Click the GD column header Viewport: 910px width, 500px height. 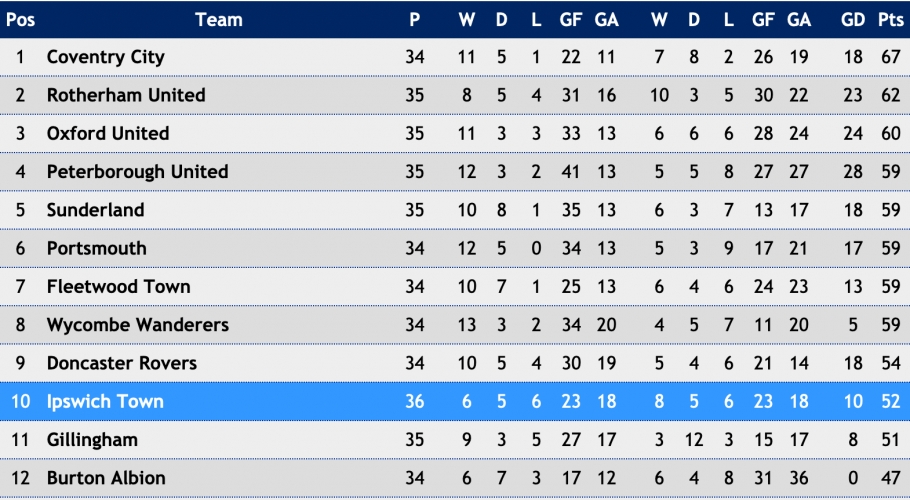tap(853, 20)
